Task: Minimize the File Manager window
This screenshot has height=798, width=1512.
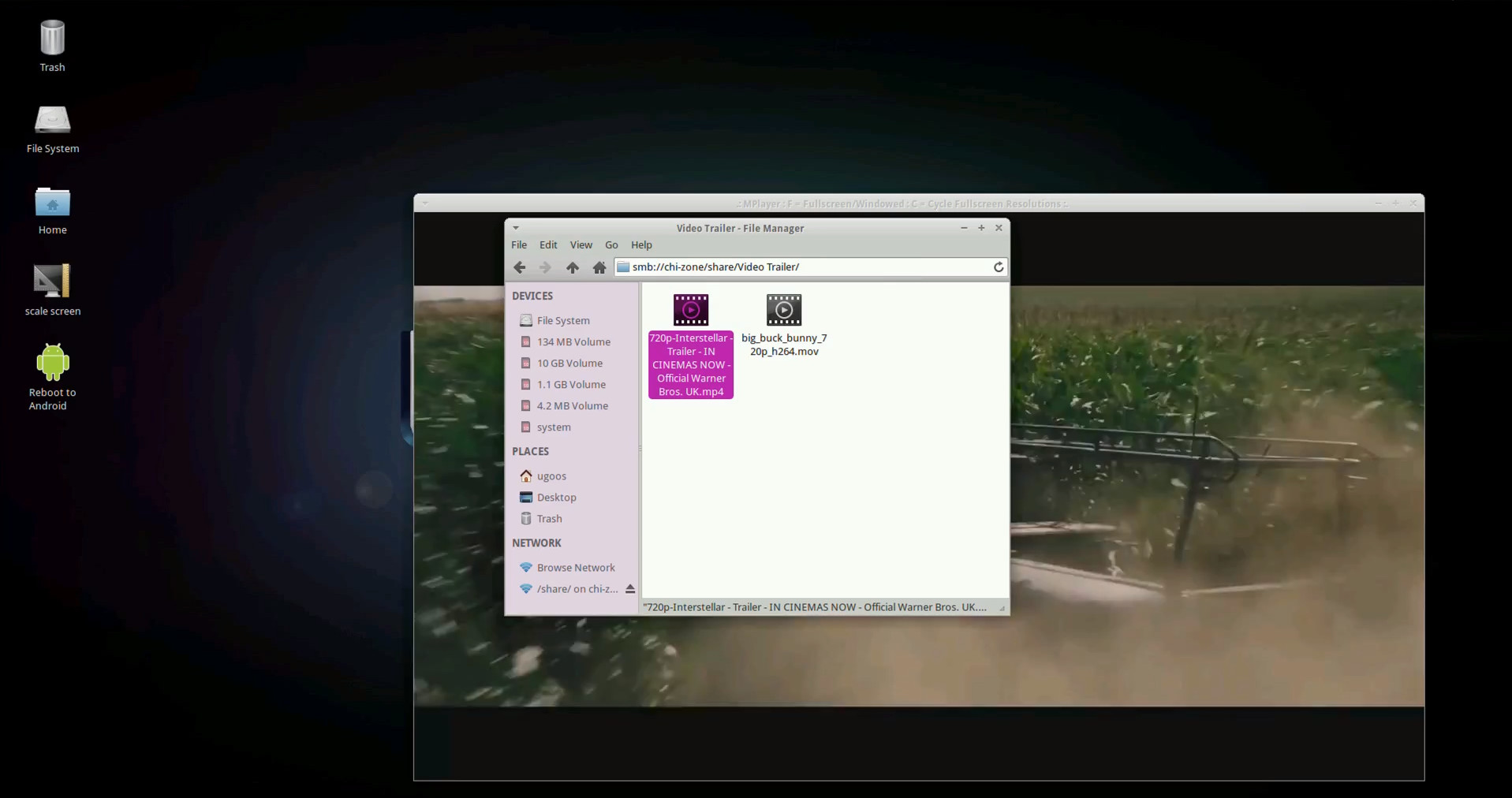Action: (x=964, y=228)
